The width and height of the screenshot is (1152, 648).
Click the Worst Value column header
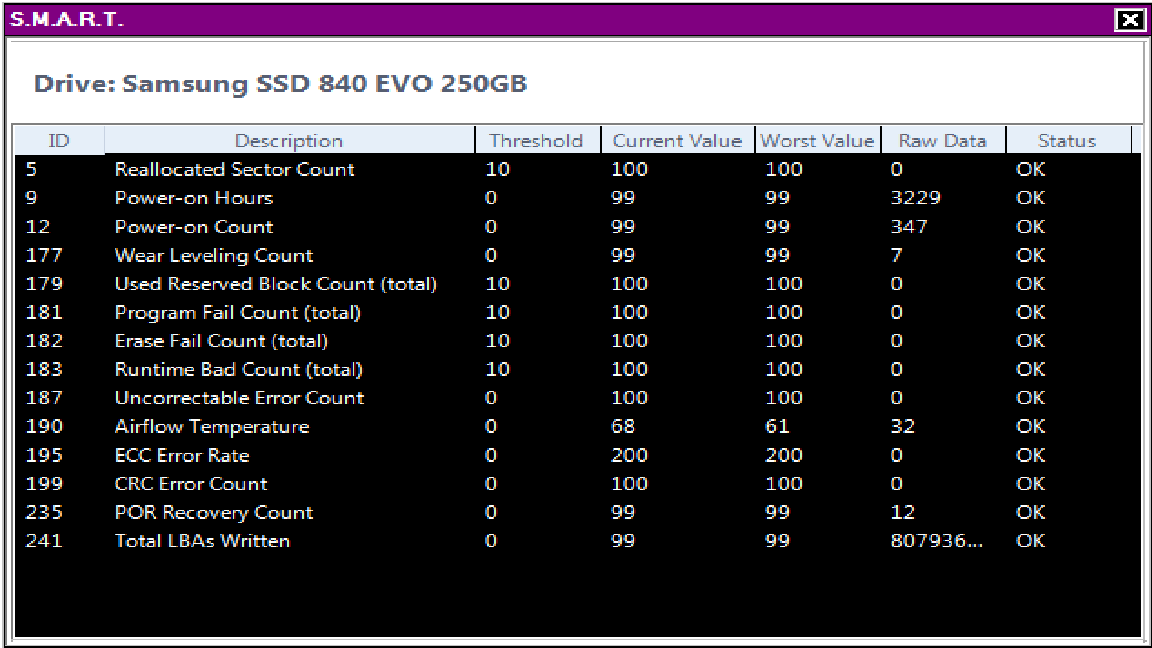pyautogui.click(x=818, y=140)
